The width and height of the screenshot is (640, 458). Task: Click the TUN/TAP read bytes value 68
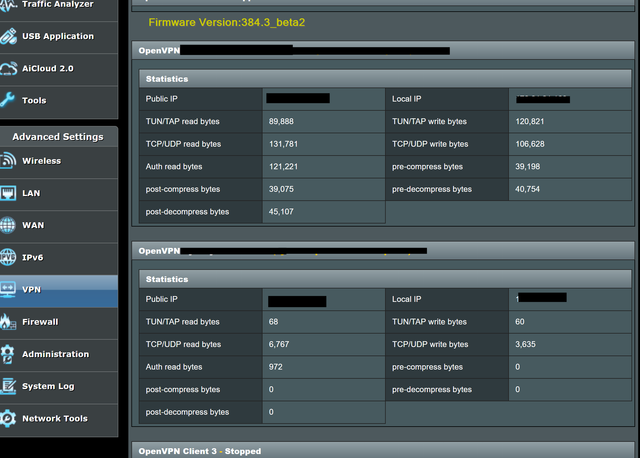coord(273,322)
